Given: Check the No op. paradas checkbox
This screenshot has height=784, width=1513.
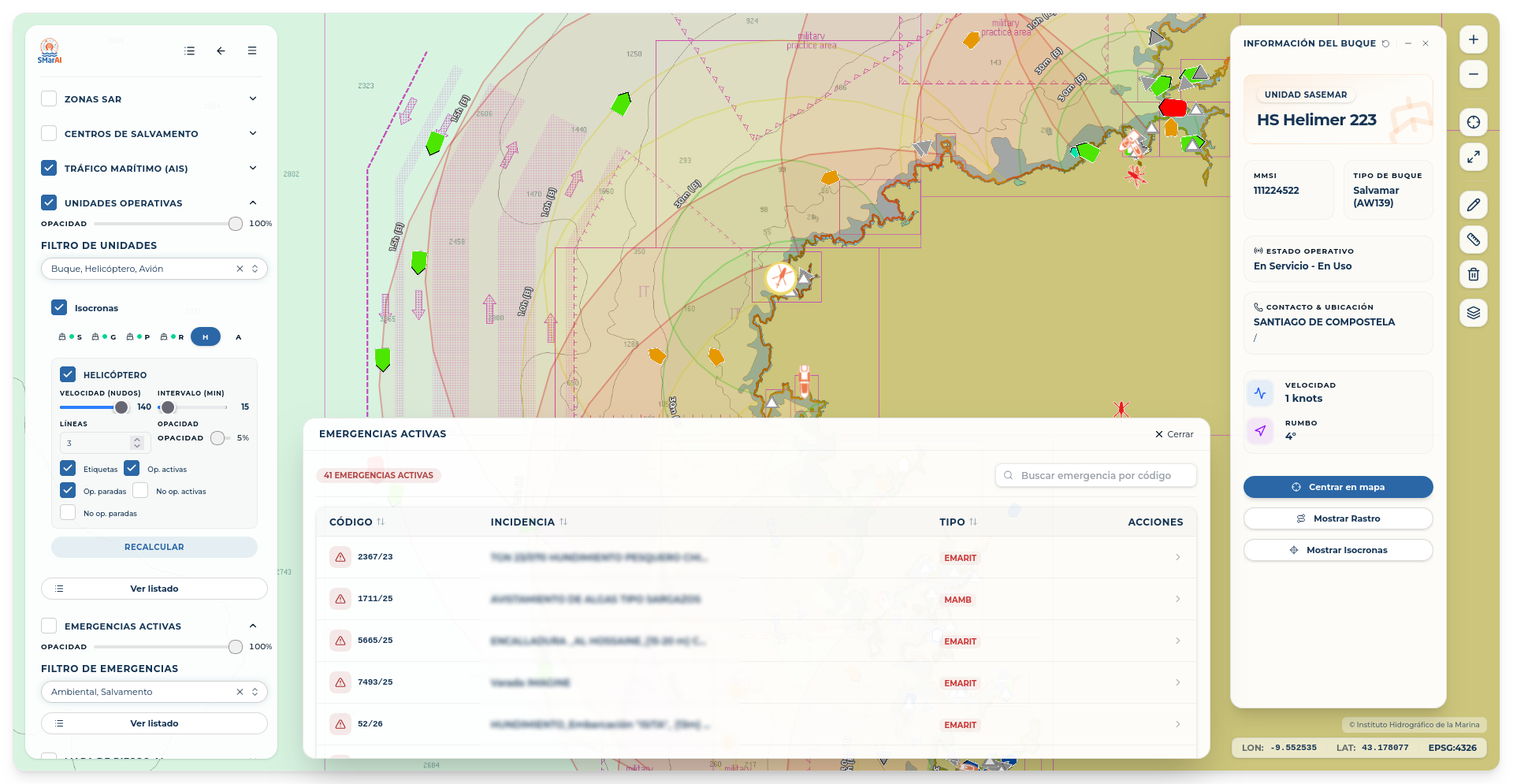Looking at the screenshot, I should pos(68,512).
